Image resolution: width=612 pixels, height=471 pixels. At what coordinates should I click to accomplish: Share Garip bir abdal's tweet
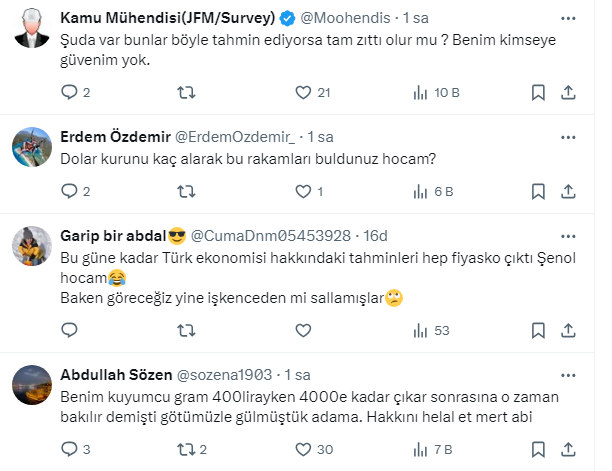tap(567, 330)
